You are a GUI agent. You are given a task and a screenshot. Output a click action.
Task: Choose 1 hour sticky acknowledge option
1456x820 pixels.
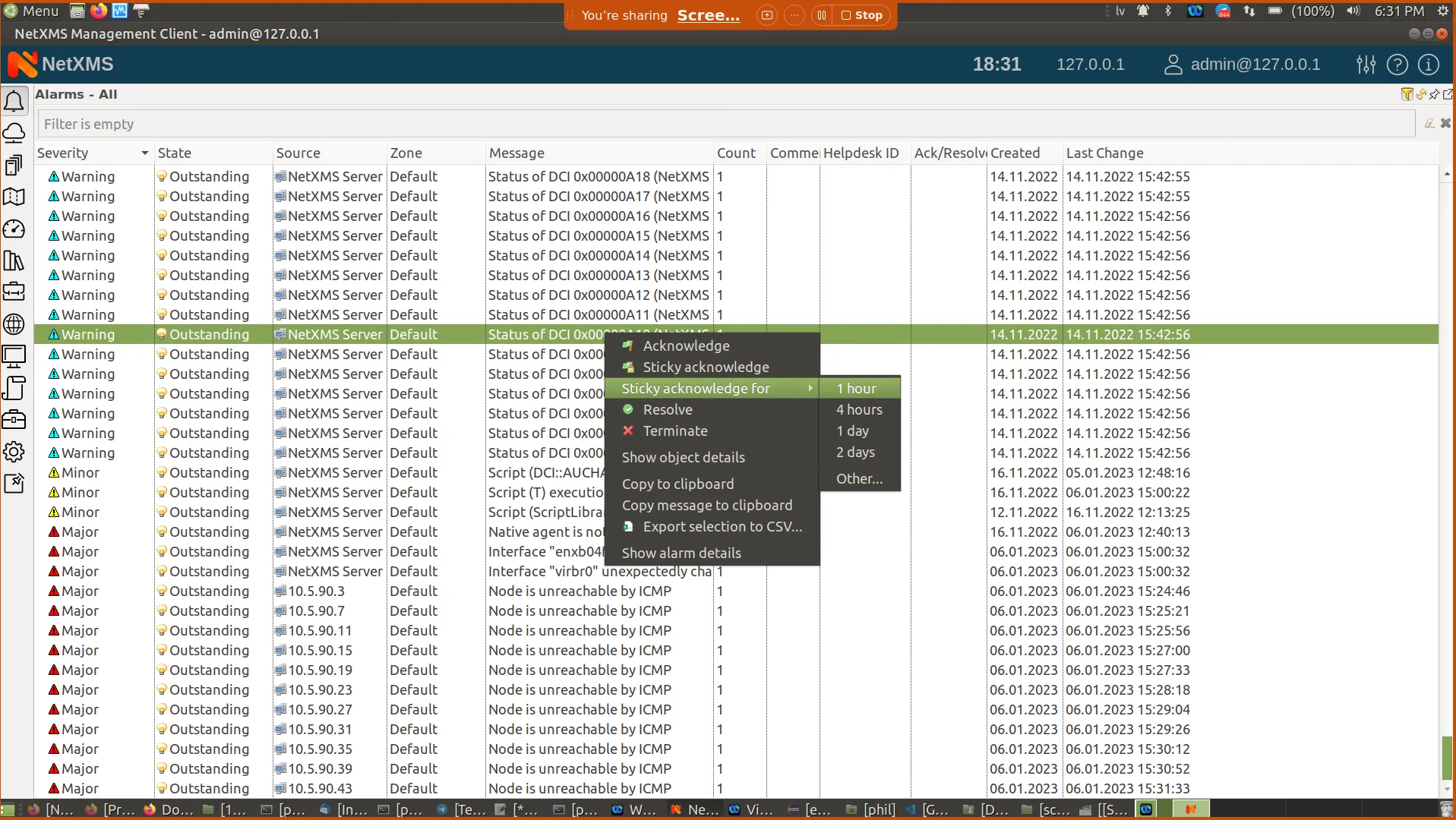pyautogui.click(x=857, y=388)
